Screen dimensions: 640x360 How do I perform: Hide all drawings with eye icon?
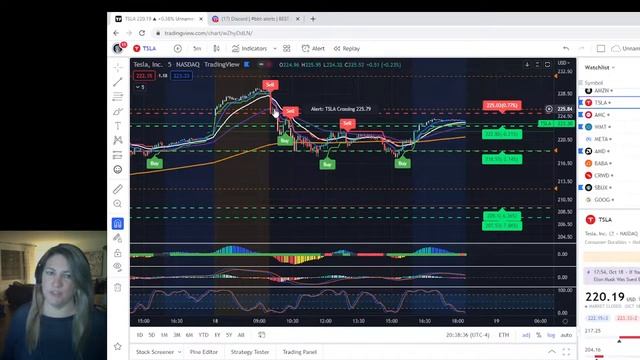click(x=118, y=267)
